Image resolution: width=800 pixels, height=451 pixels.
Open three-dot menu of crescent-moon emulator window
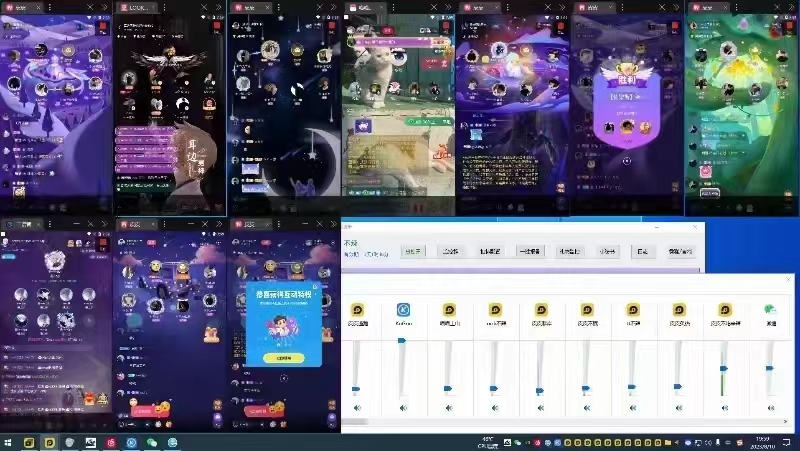coord(279,7)
